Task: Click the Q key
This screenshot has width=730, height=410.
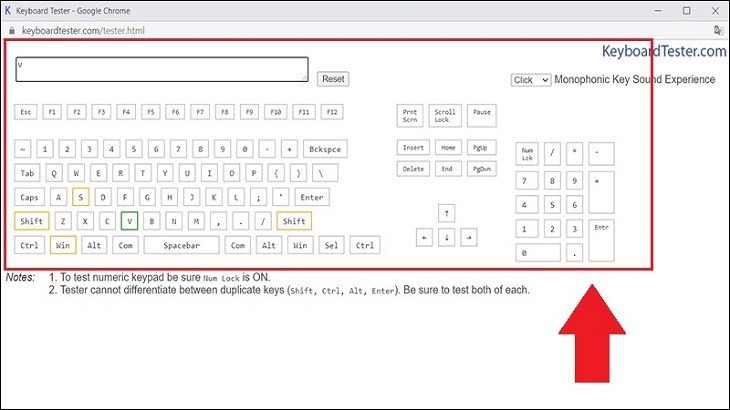Action: click(x=54, y=173)
